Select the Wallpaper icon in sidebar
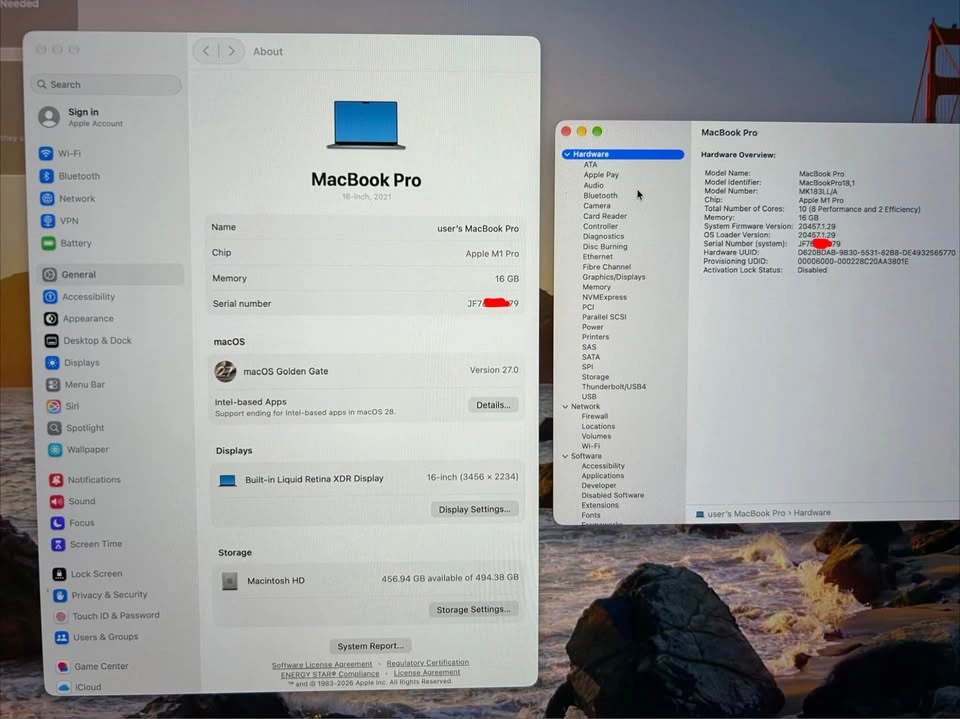This screenshot has height=719, width=960. point(55,450)
